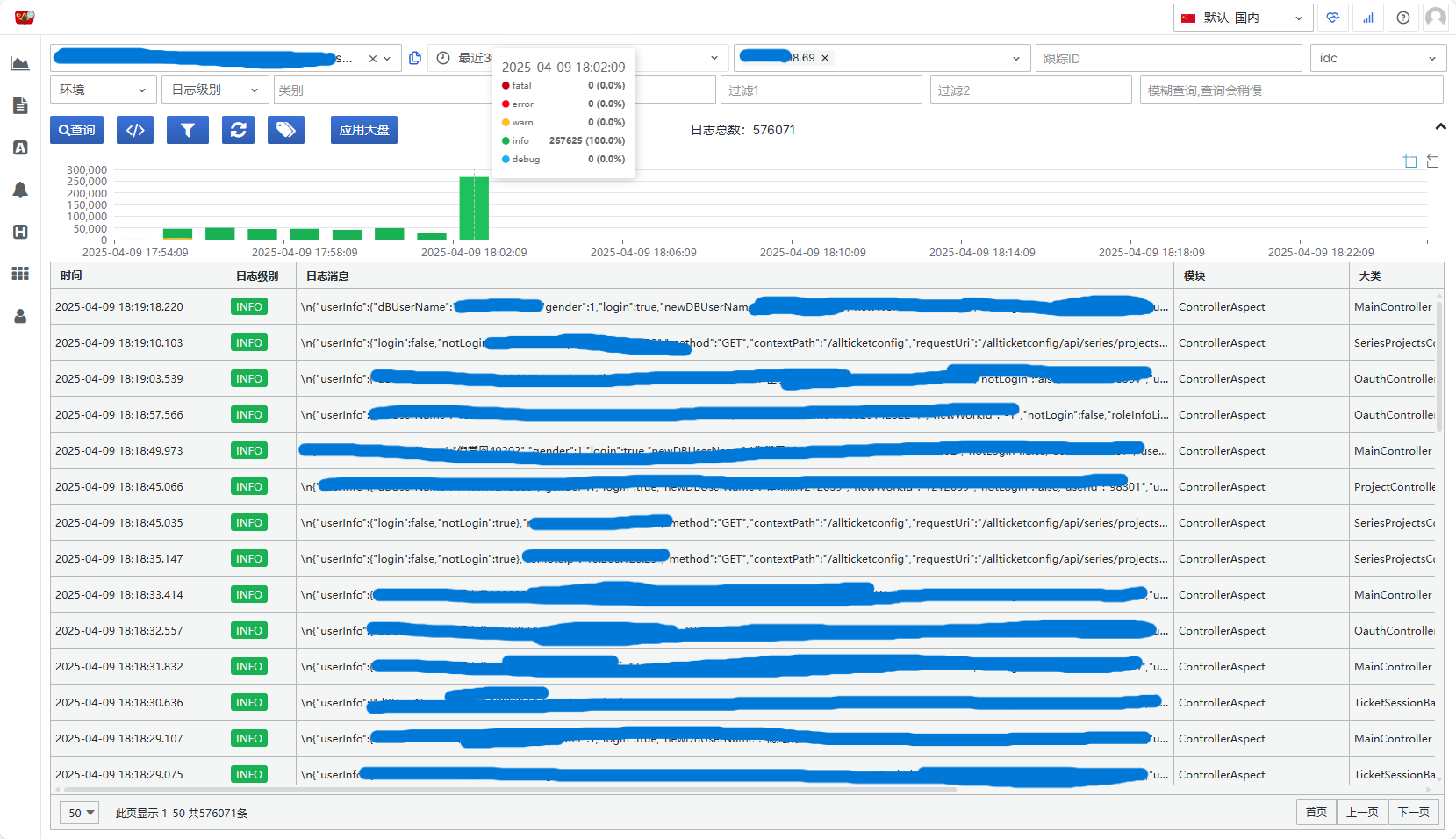1456x839 pixels.
Task: Click the copy icon beside the application selector
Action: coord(415,58)
